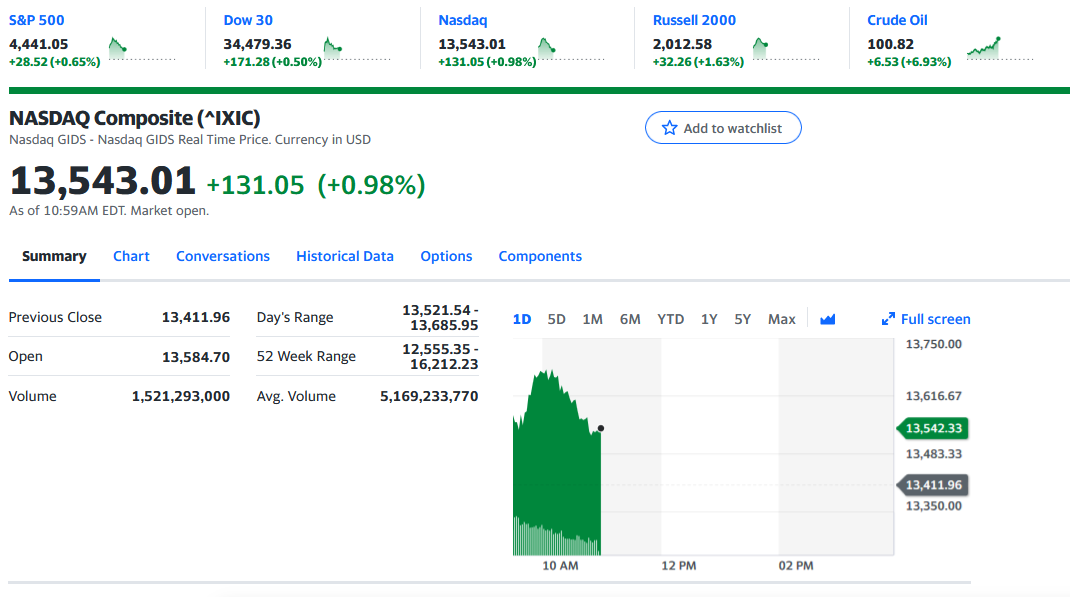Open the Dow 30 mini sparkline chart
This screenshot has height=597, width=1070.
coord(357,49)
